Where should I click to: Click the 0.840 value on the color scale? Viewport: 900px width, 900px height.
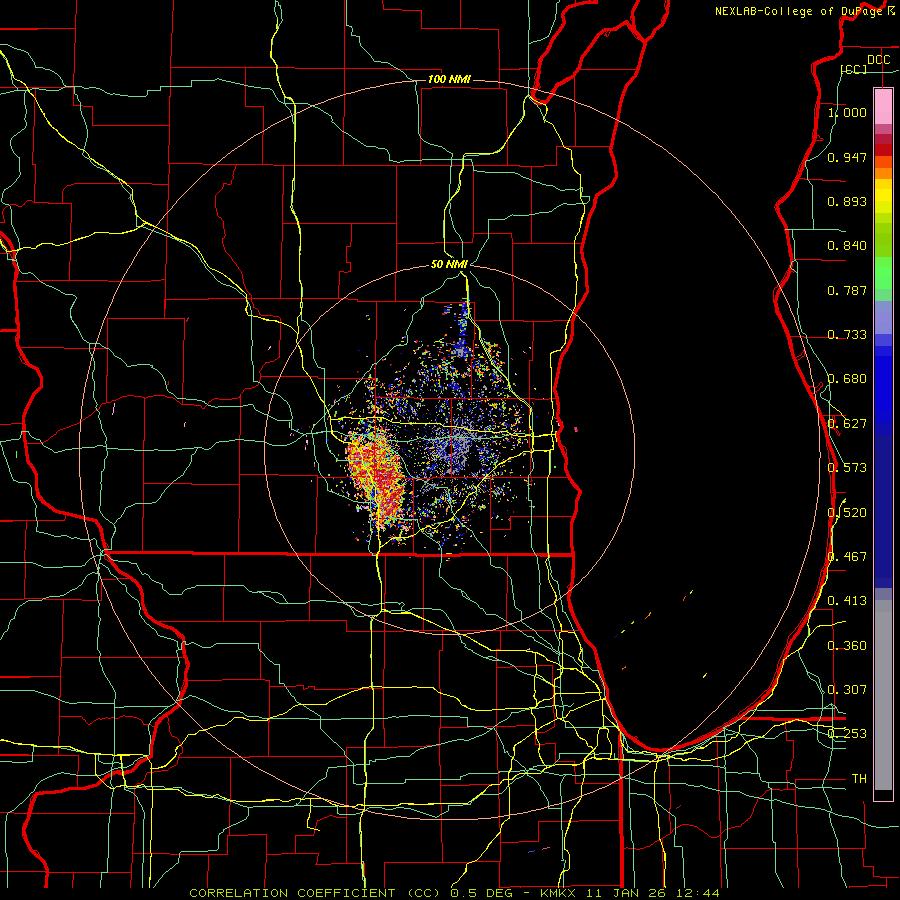(847, 246)
